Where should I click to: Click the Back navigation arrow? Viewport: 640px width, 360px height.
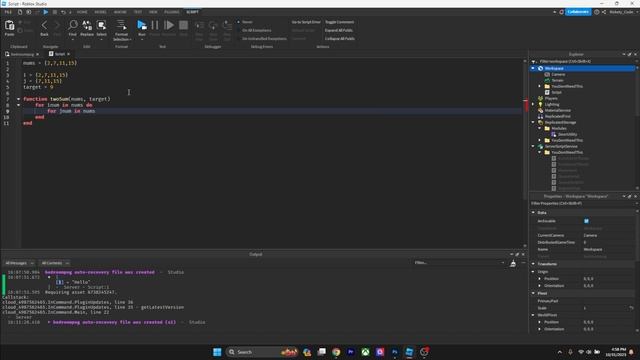coord(44,25)
